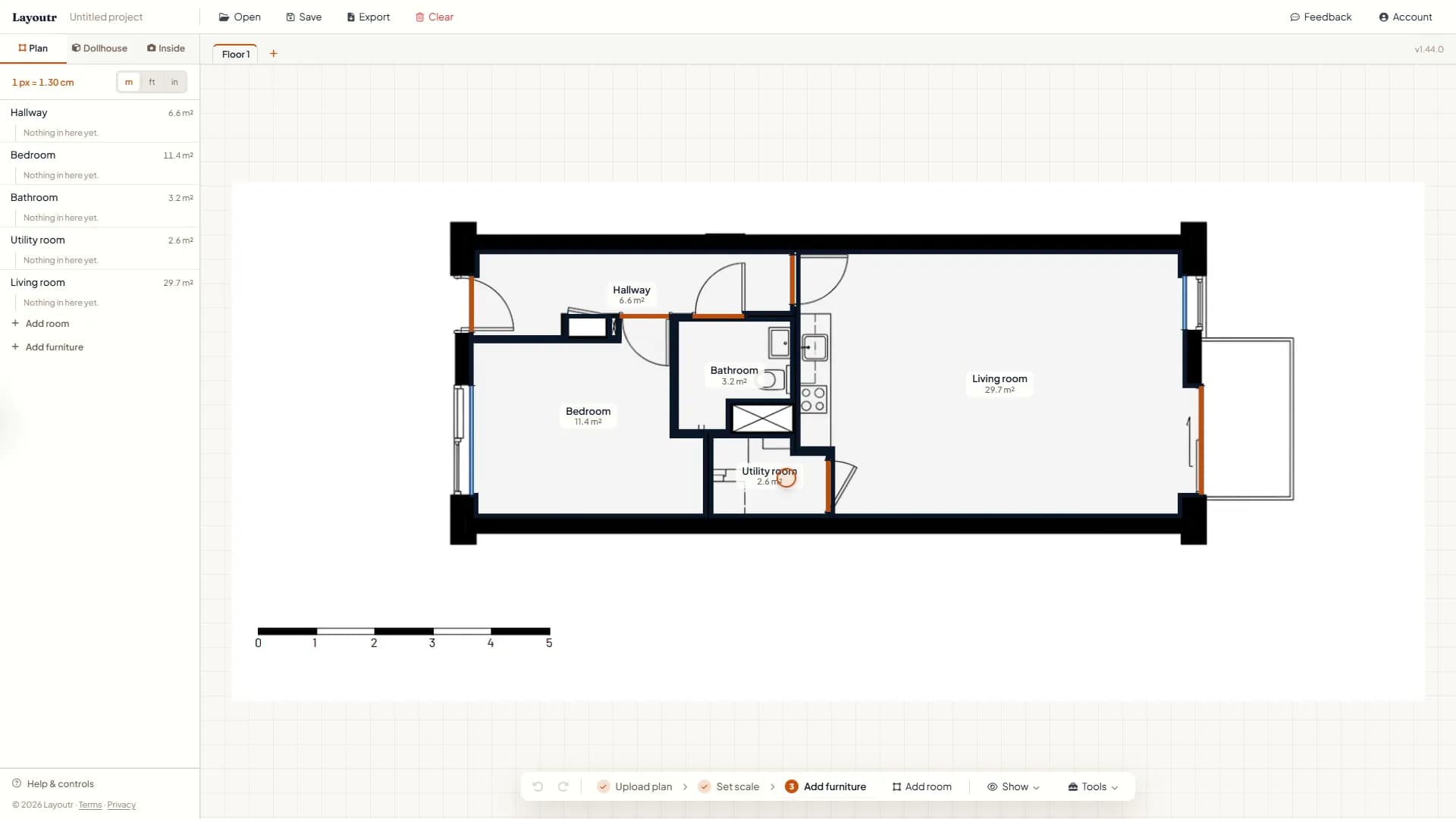Screen dimensions: 1456x819
Task: Click the Bathroom label on the plan
Action: tap(734, 375)
